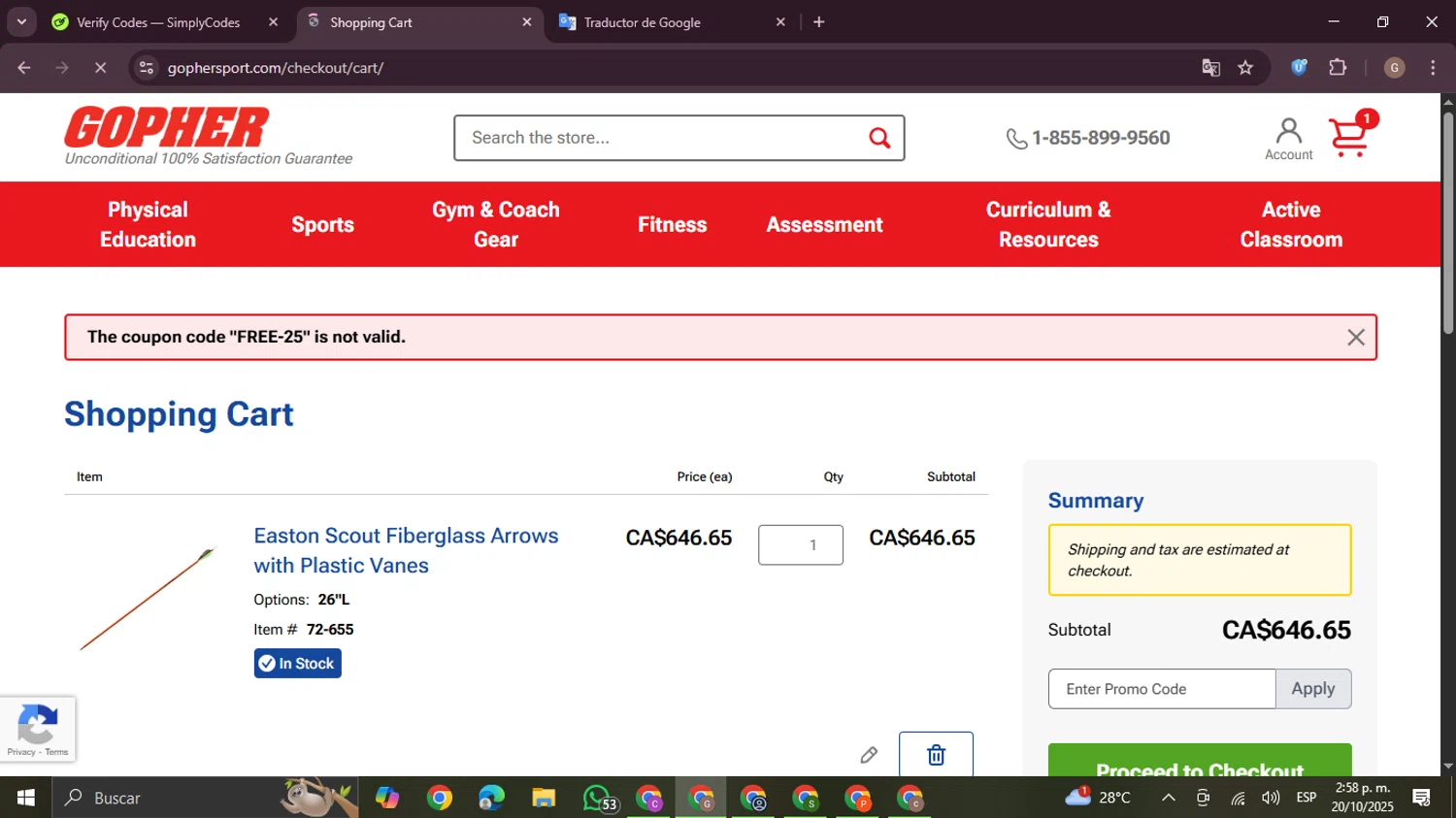
Task: Click the reCAPTCHA badge
Action: coord(37,729)
